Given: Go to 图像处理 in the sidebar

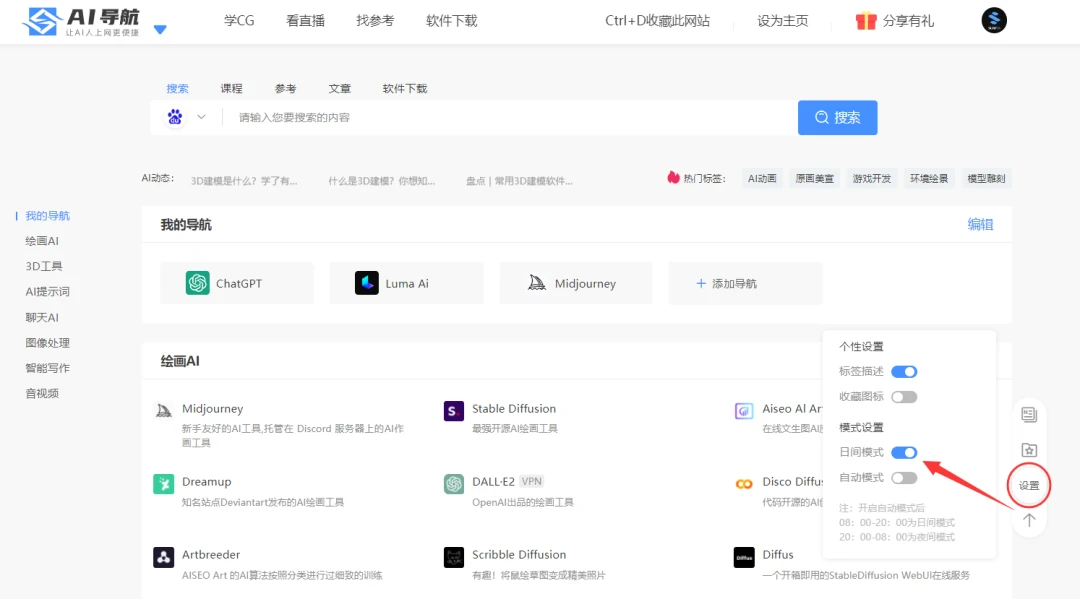Looking at the screenshot, I should (x=48, y=343).
